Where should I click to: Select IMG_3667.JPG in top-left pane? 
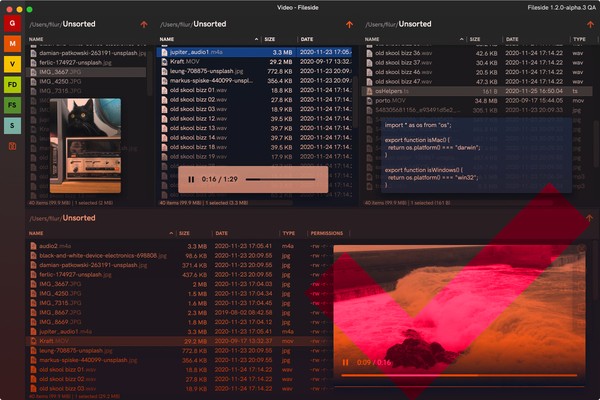point(86,72)
